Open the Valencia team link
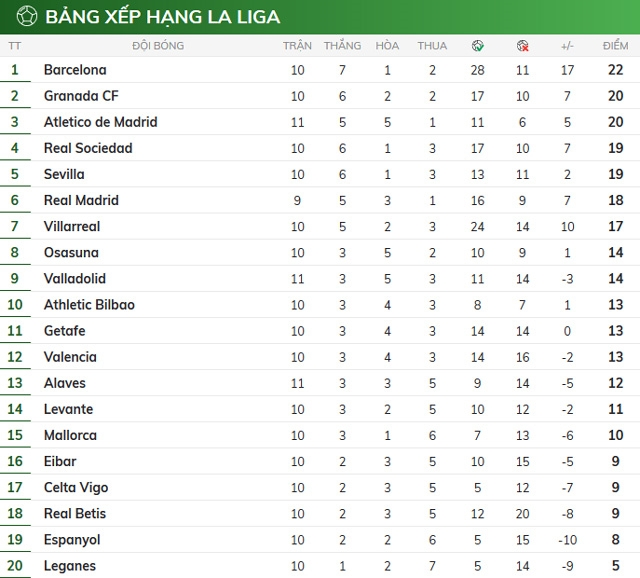Image resolution: width=640 pixels, height=578 pixels. tap(70, 357)
